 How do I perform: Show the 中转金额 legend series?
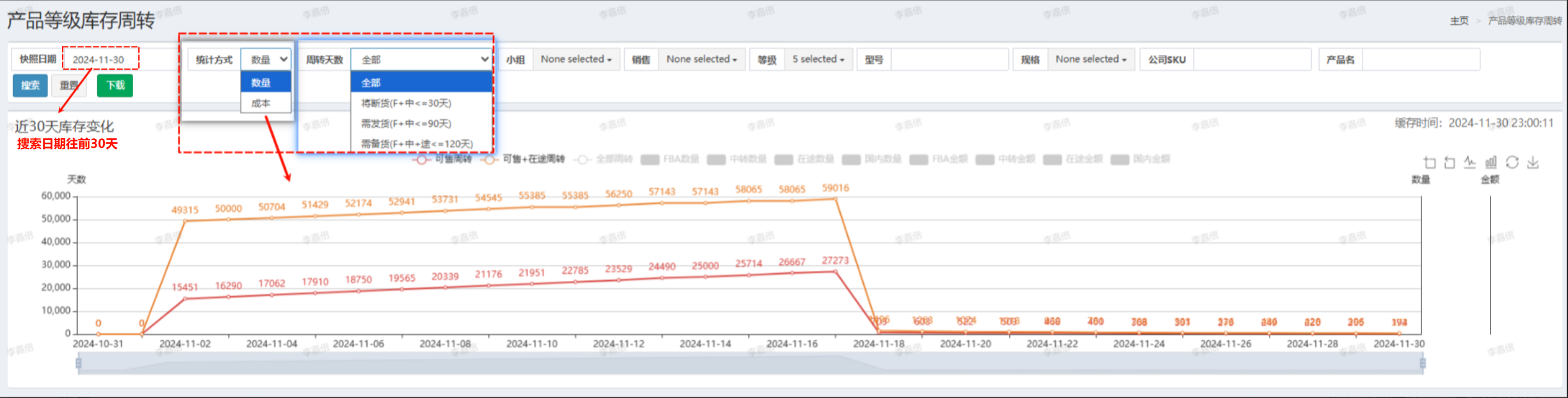pyautogui.click(x=1005, y=159)
